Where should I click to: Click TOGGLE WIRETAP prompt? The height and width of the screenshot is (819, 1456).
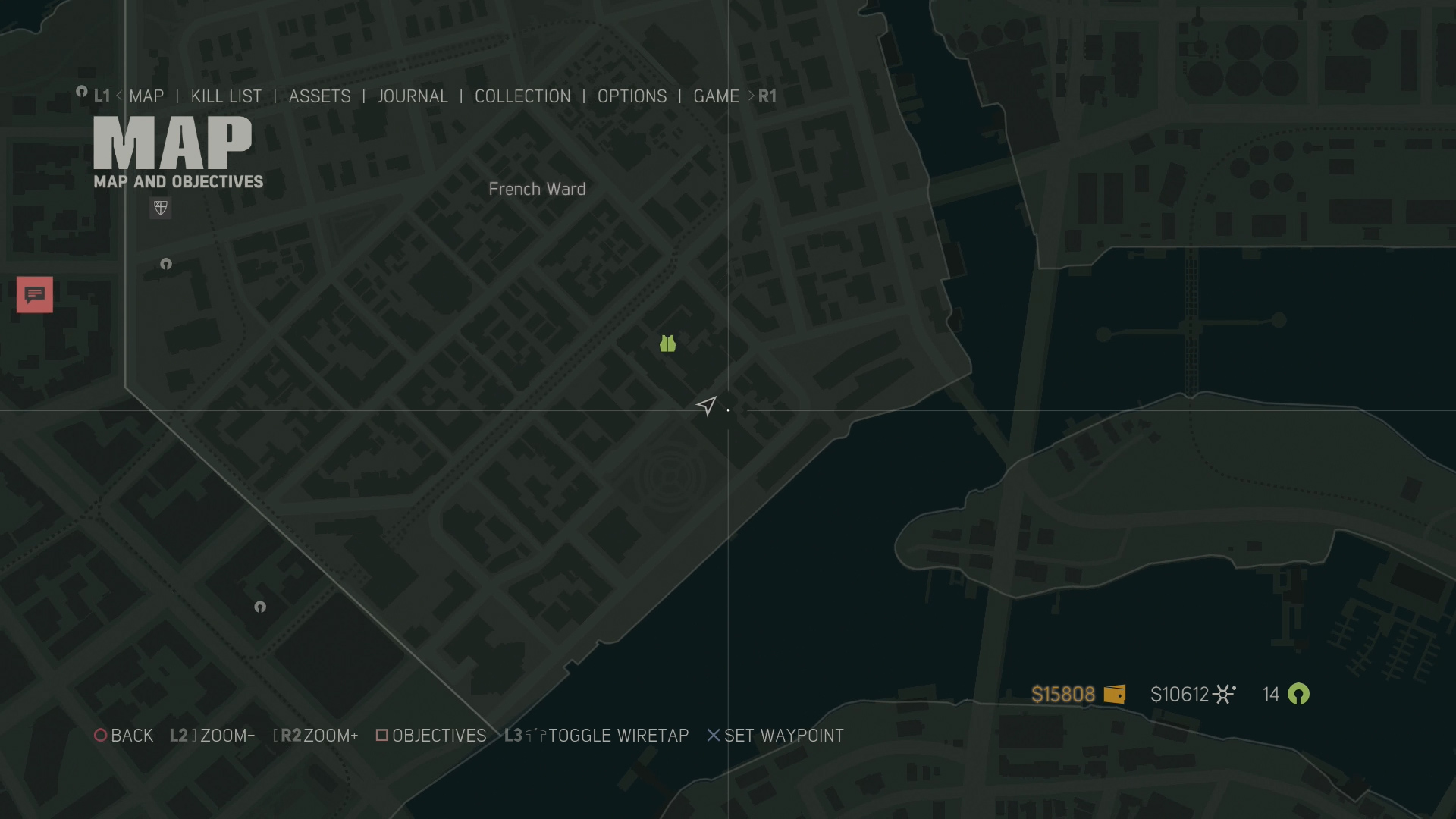point(597,736)
